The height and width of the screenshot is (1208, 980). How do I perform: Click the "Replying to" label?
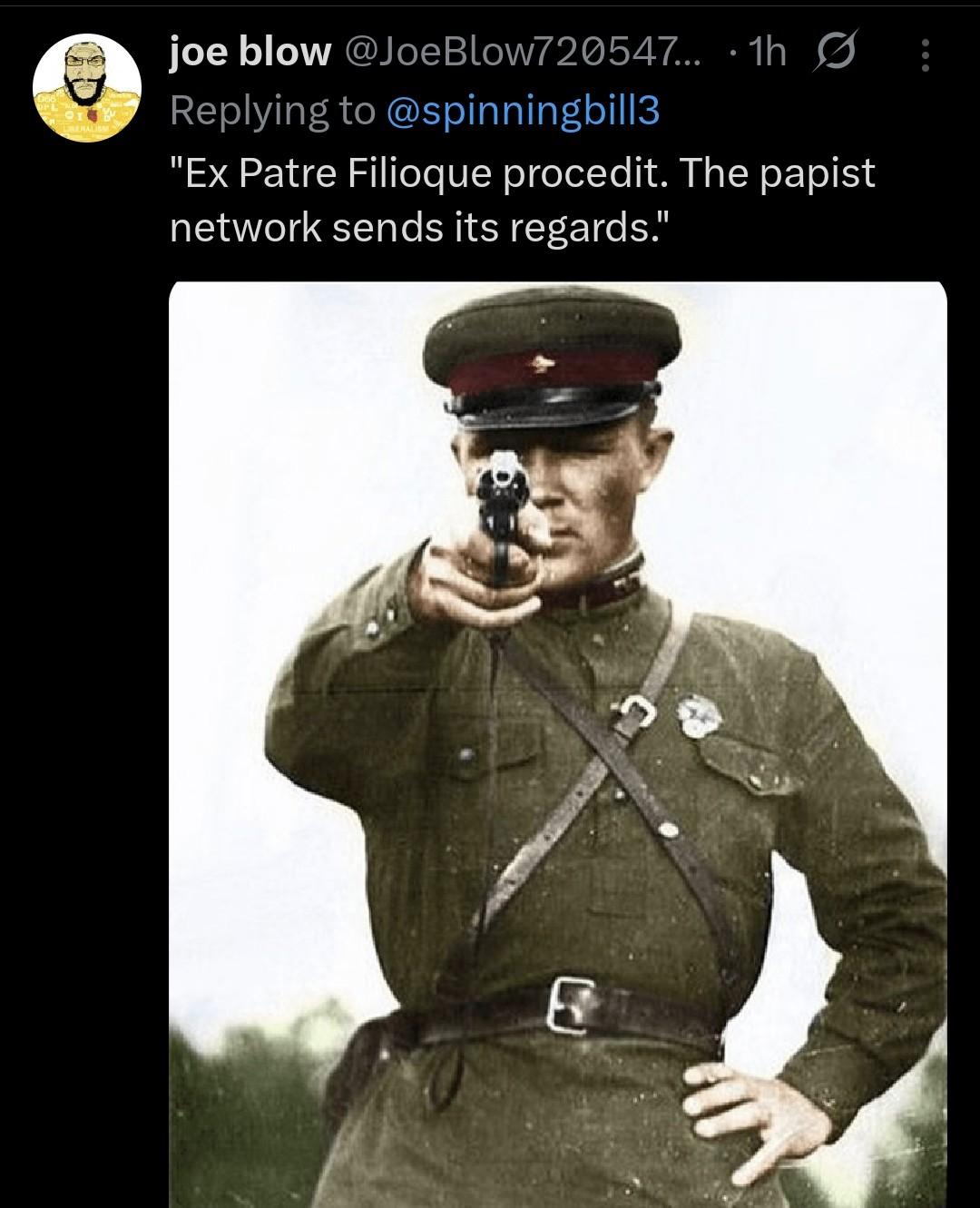coord(272,111)
